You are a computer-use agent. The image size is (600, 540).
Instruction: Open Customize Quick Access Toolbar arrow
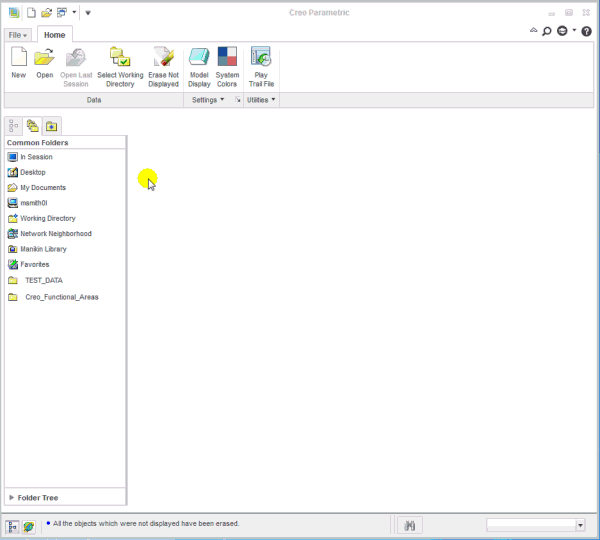[x=88, y=13]
